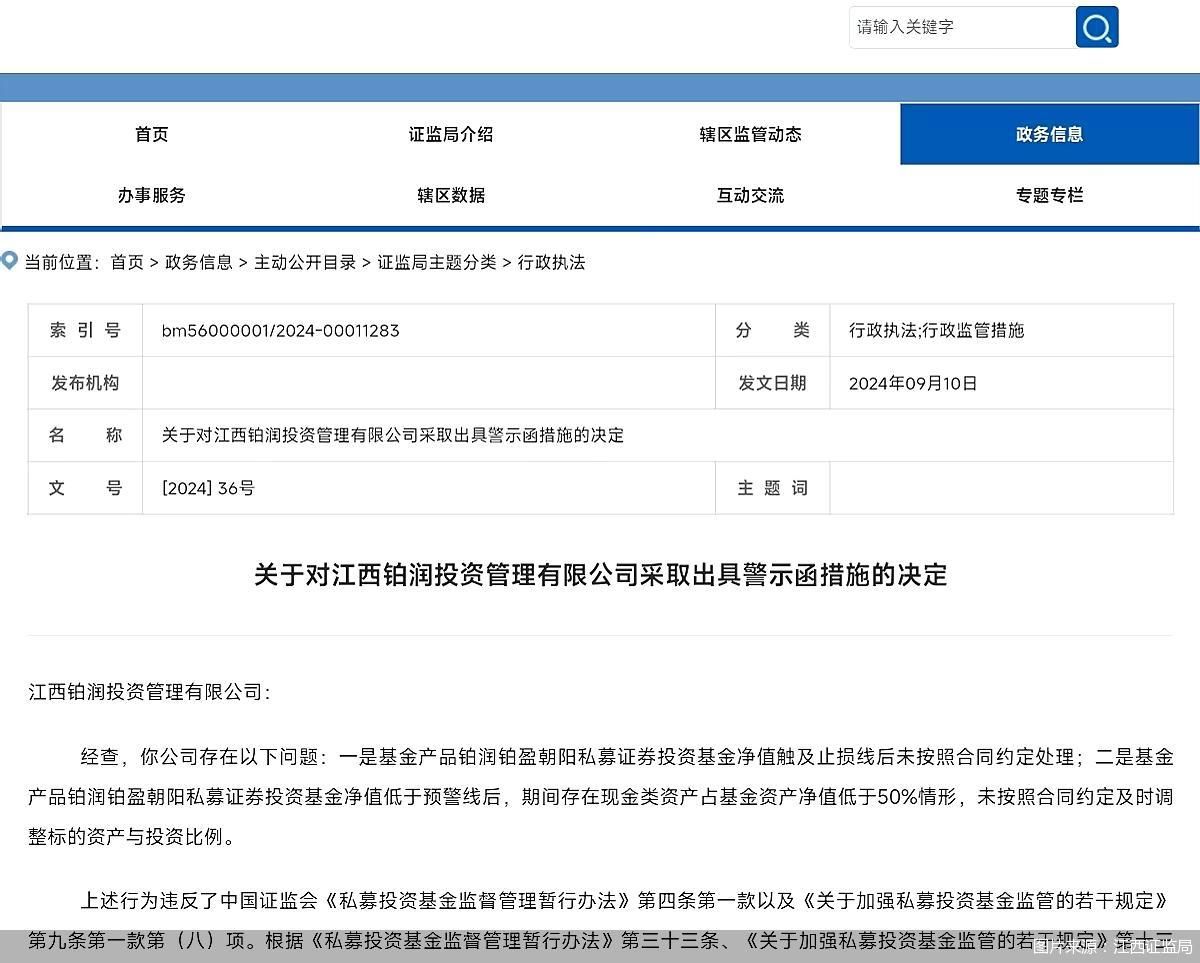Screen dimensions: 1200x963
Task: Click the warning letter decision document title
Action: point(600,576)
